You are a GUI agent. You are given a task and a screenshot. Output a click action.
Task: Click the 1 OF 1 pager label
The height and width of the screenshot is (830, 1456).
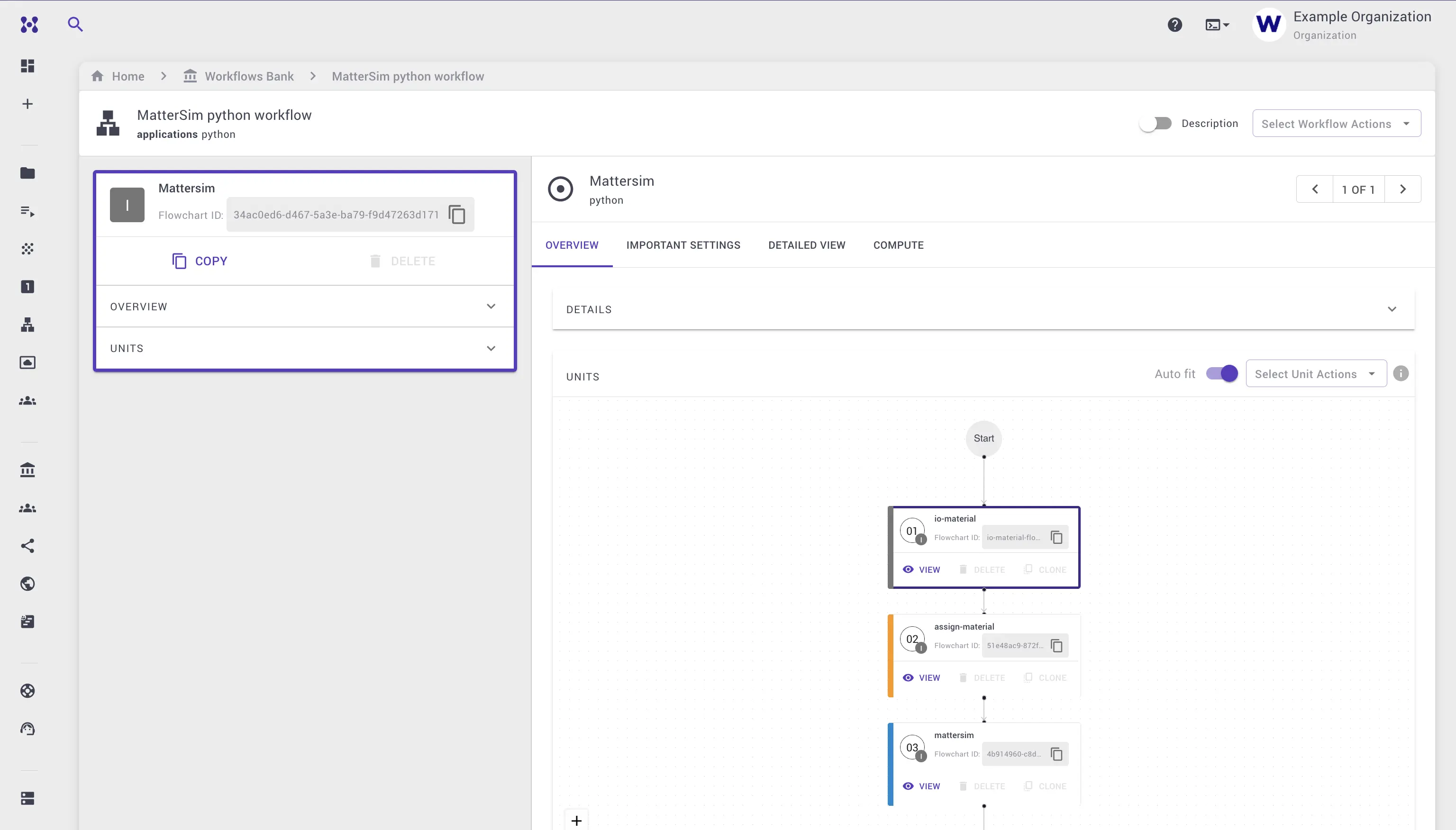pos(1358,190)
